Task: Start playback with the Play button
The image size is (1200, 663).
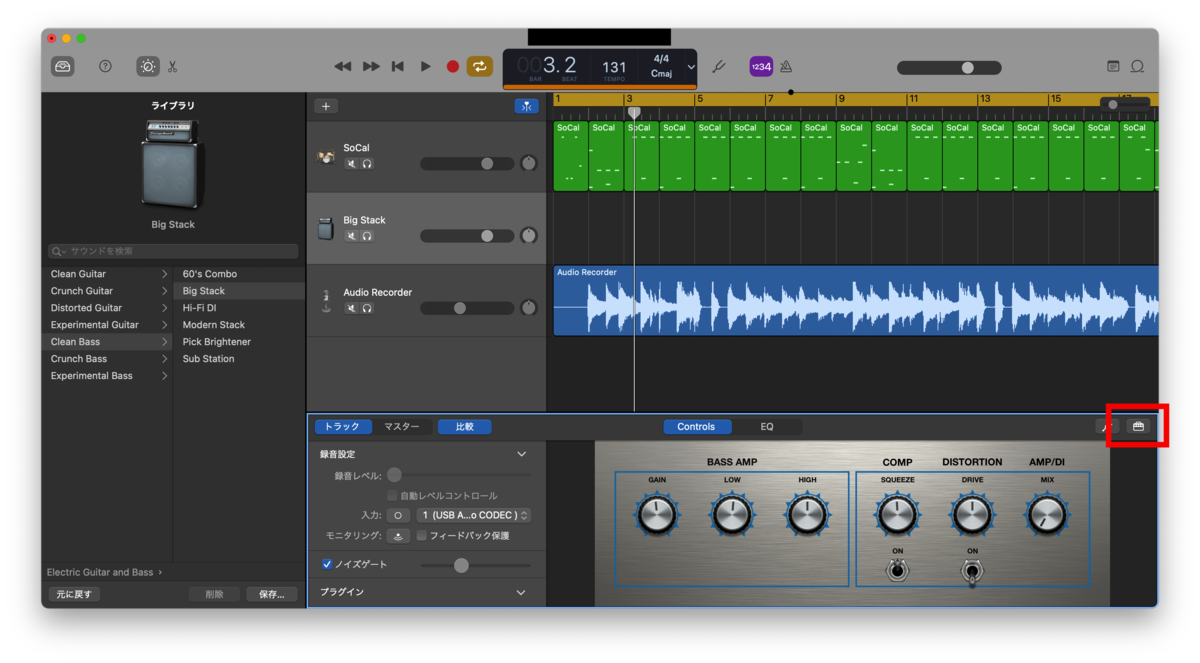Action: 425,67
